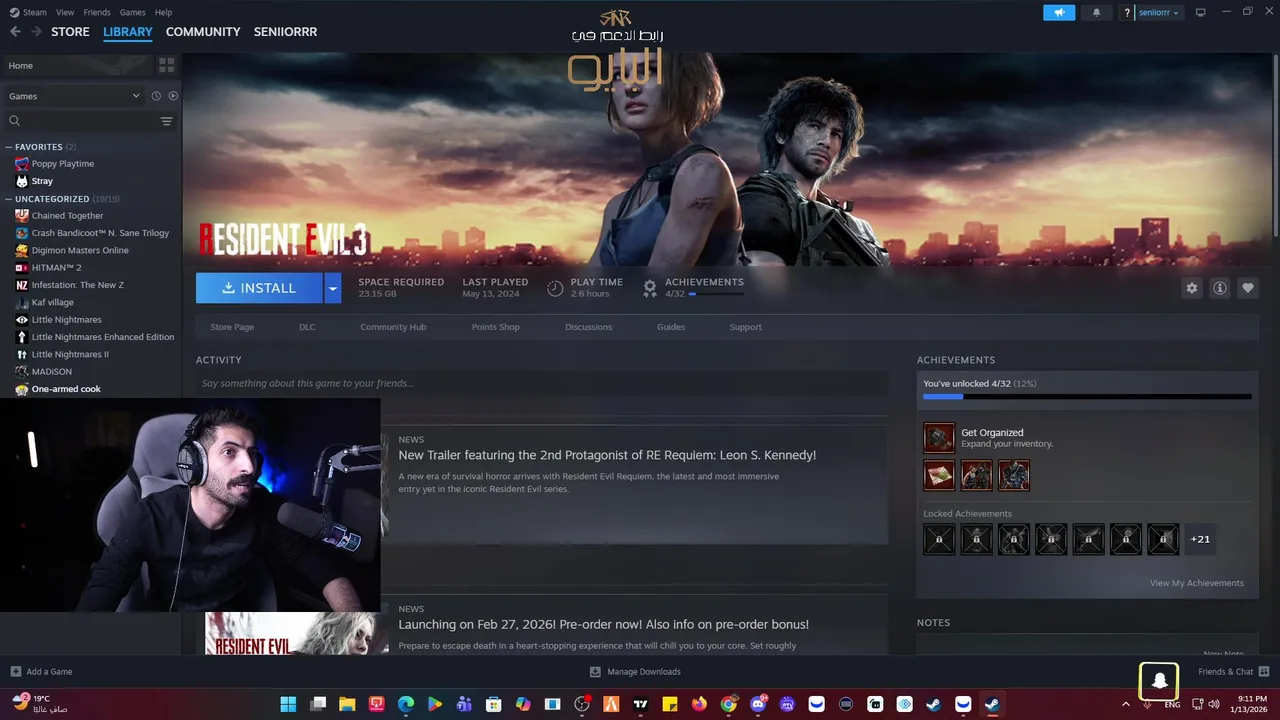
Task: Open Poppy Playtime from favorites
Action: click(62, 163)
